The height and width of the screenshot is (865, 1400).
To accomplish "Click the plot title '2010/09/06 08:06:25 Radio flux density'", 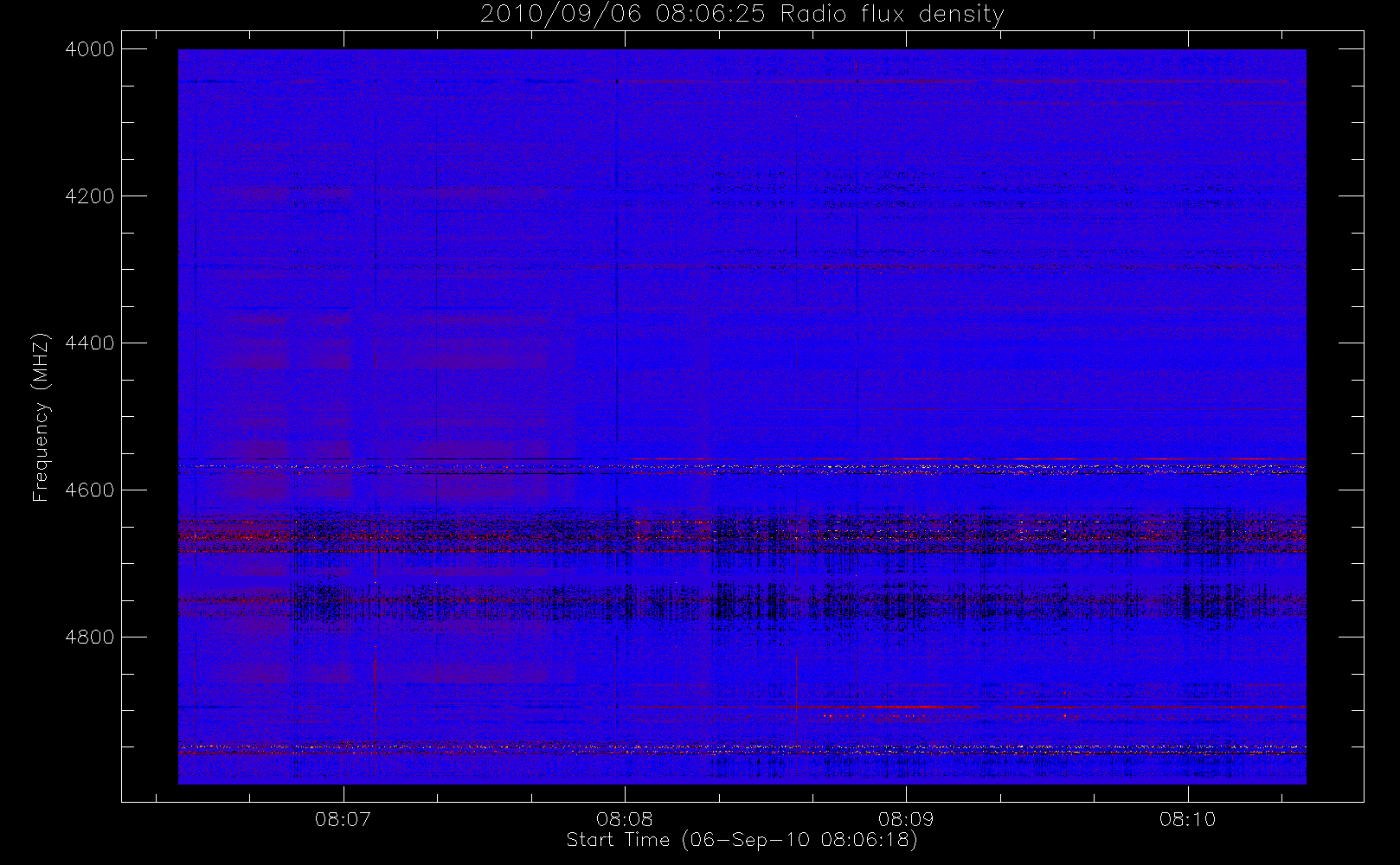I will click(742, 15).
